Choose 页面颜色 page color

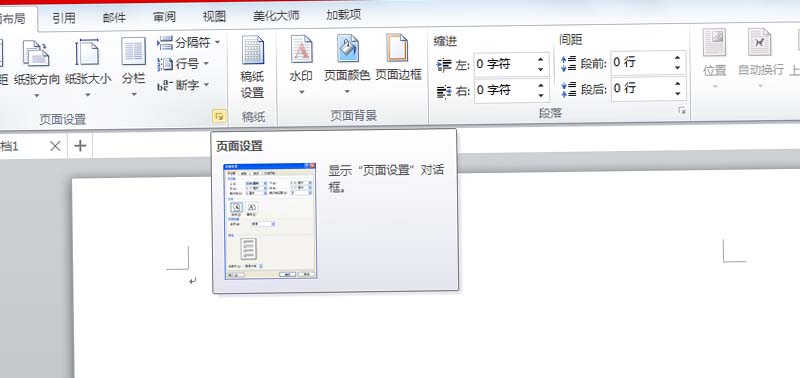click(x=347, y=65)
